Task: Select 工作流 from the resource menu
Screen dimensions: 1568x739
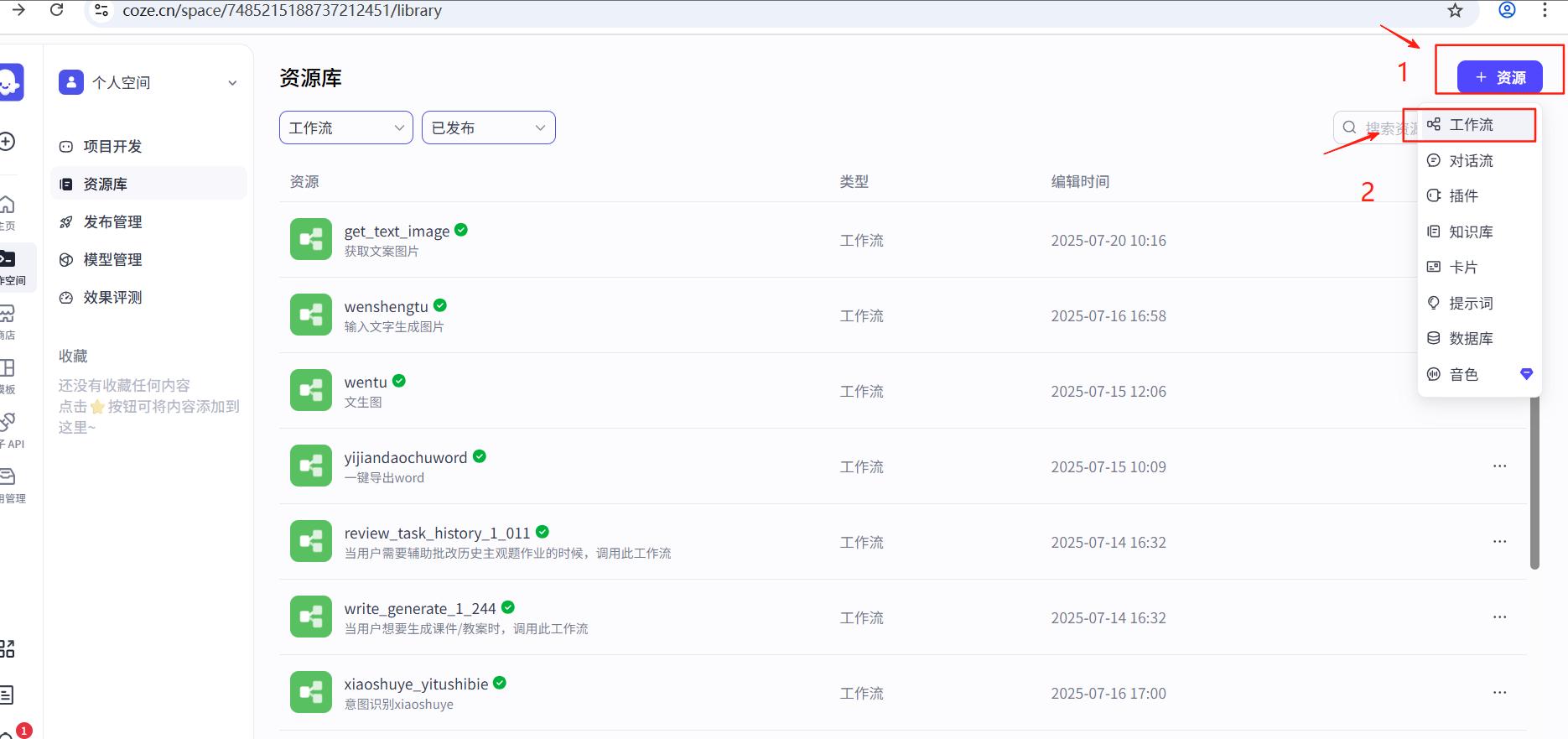Action: 1471,125
